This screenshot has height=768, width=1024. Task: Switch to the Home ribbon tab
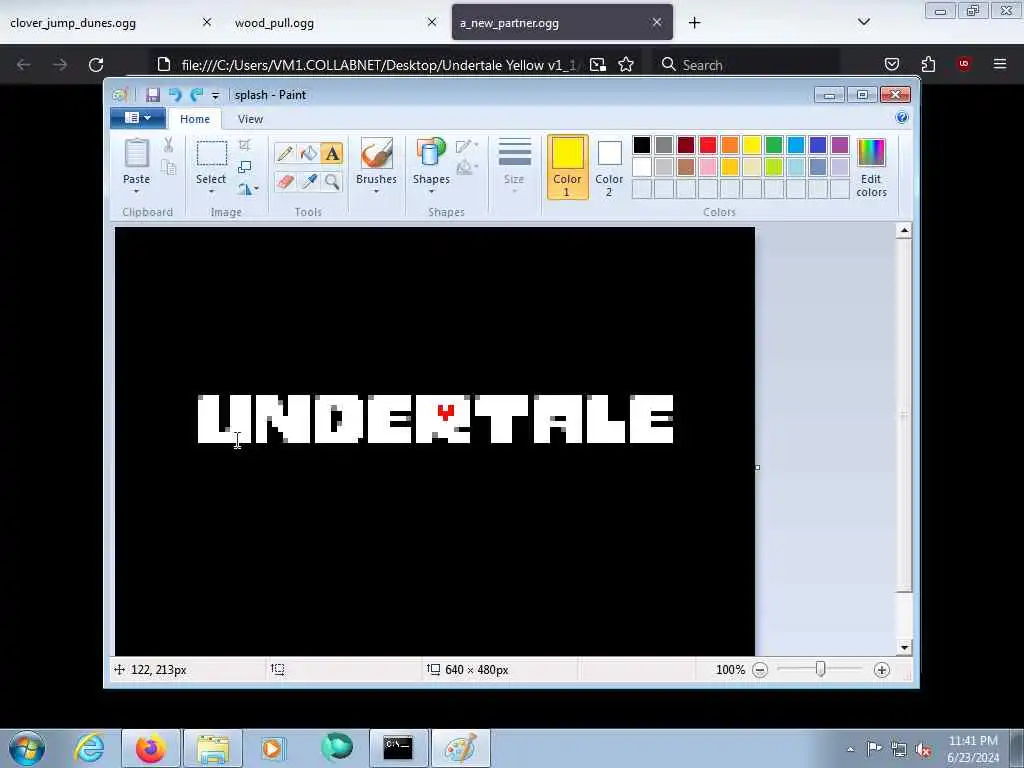coord(195,119)
